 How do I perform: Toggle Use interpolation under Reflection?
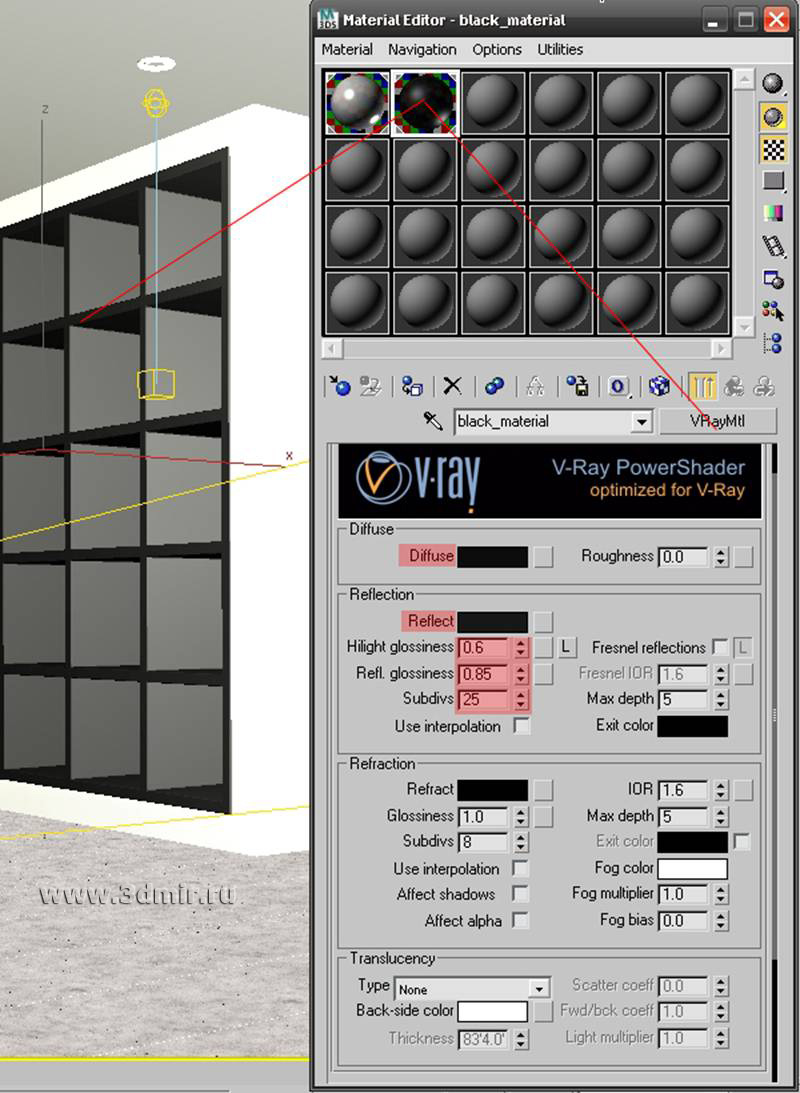tap(521, 726)
